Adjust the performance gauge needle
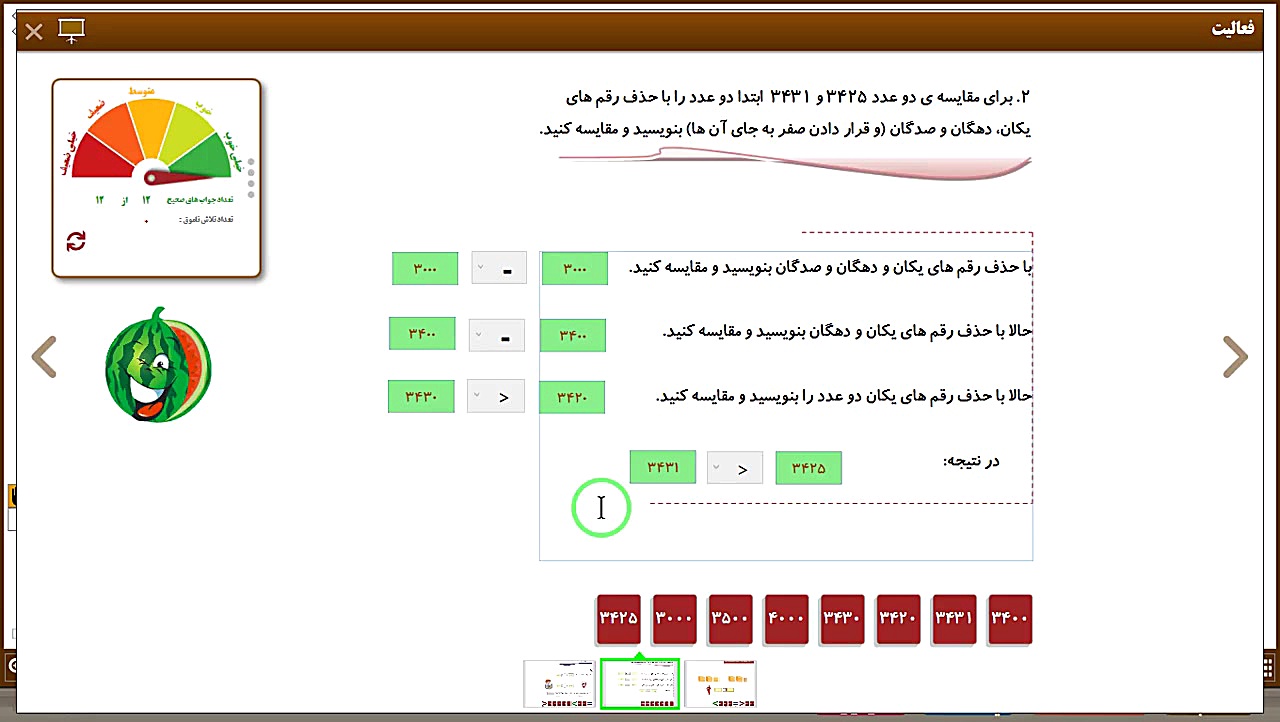This screenshot has width=1280, height=722. [x=150, y=178]
